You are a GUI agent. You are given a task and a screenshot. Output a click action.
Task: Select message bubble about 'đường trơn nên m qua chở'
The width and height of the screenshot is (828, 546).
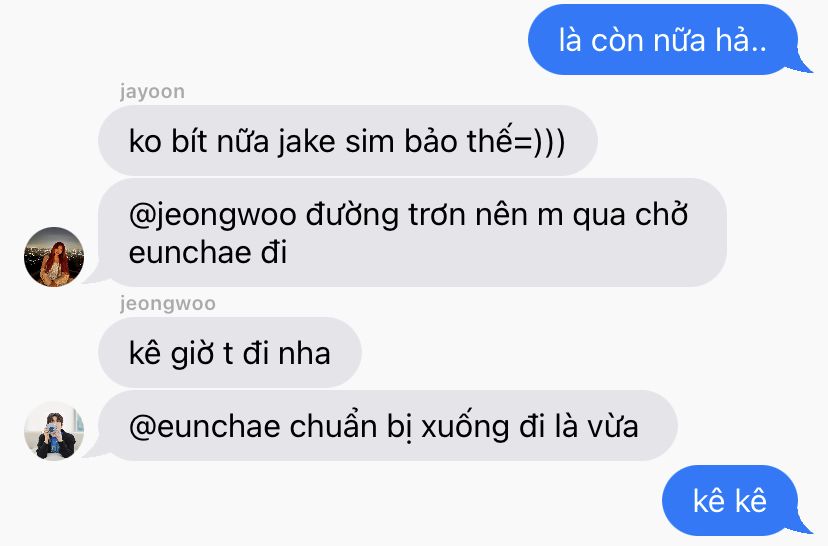coord(412,233)
